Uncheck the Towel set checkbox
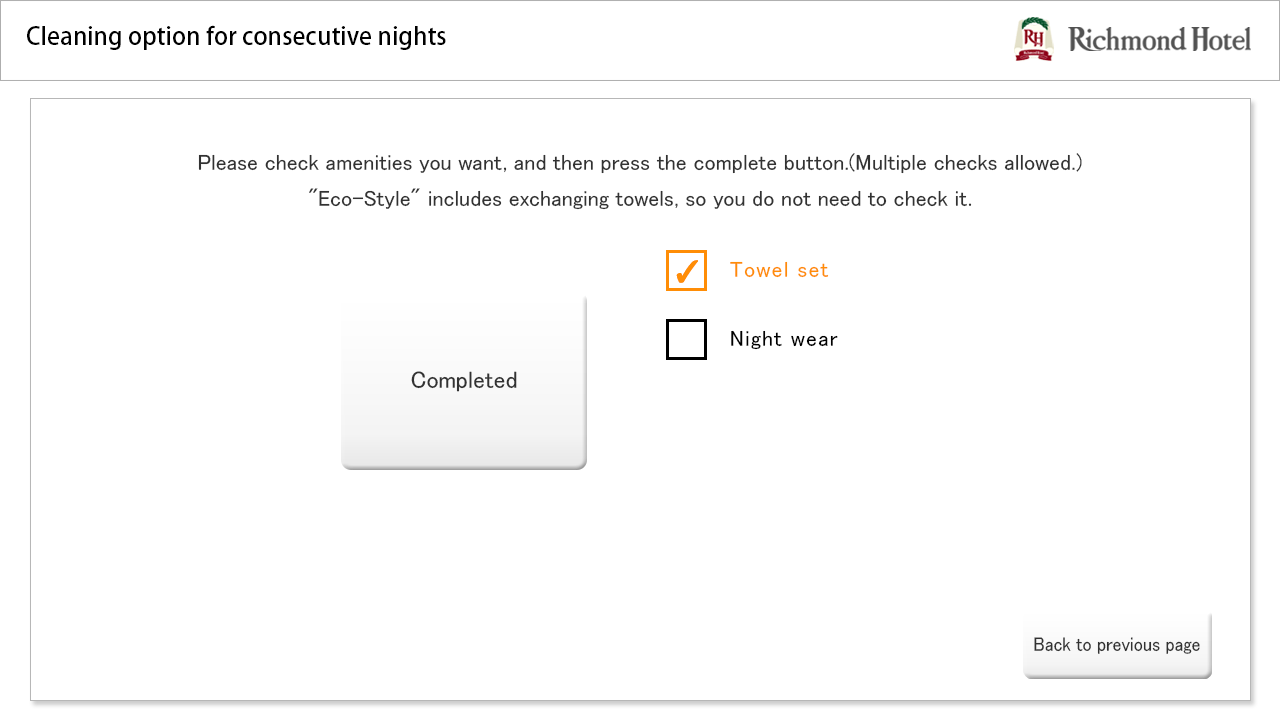The image size is (1280, 720). 686,270
